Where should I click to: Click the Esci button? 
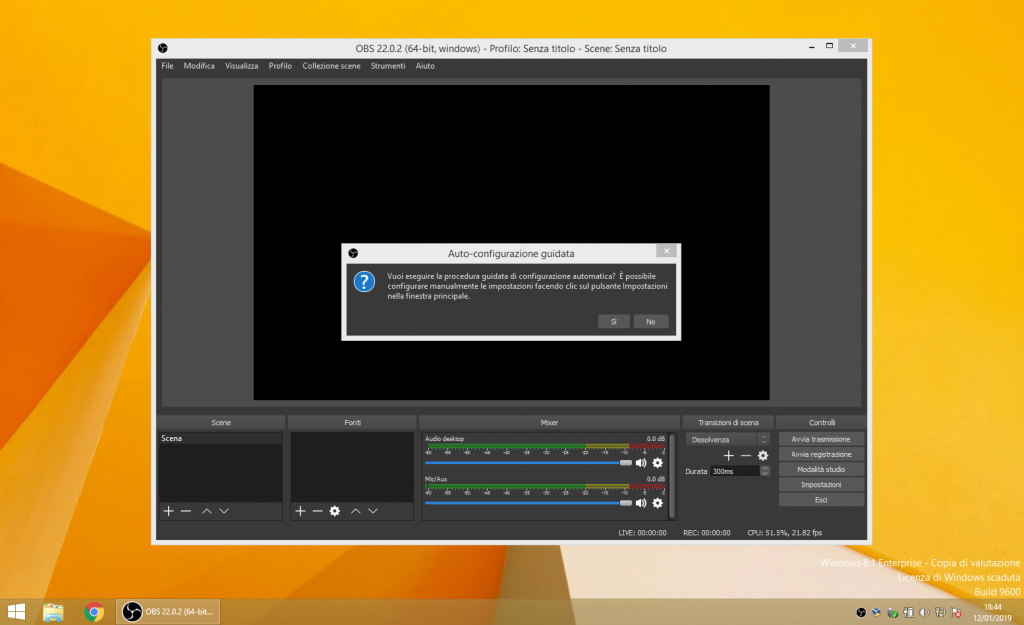pyautogui.click(x=821, y=500)
